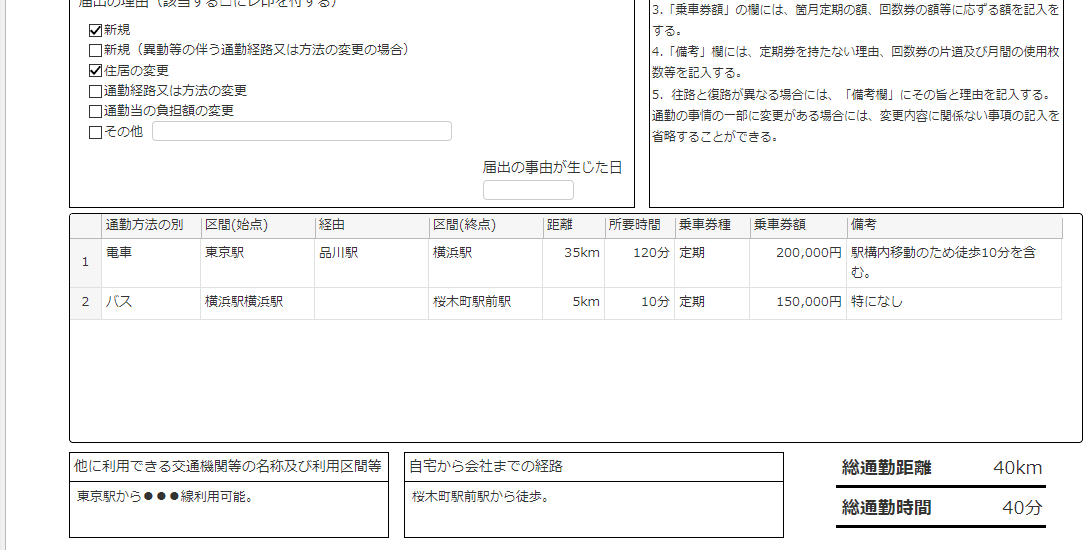
Task: Click the 特になし remarks cell
Action: pyautogui.click(x=953, y=302)
